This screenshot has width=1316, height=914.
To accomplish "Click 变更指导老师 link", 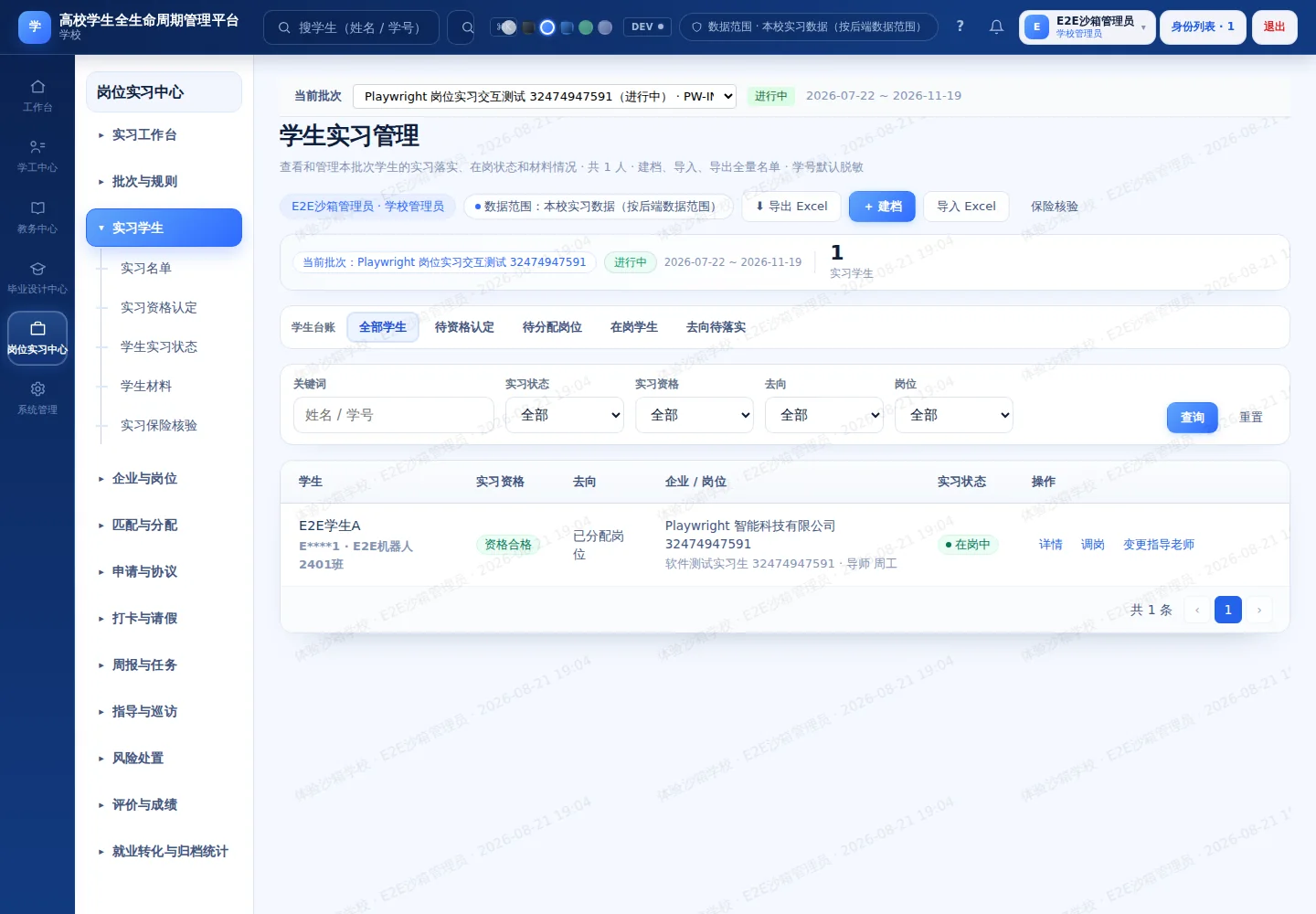I will (1159, 545).
